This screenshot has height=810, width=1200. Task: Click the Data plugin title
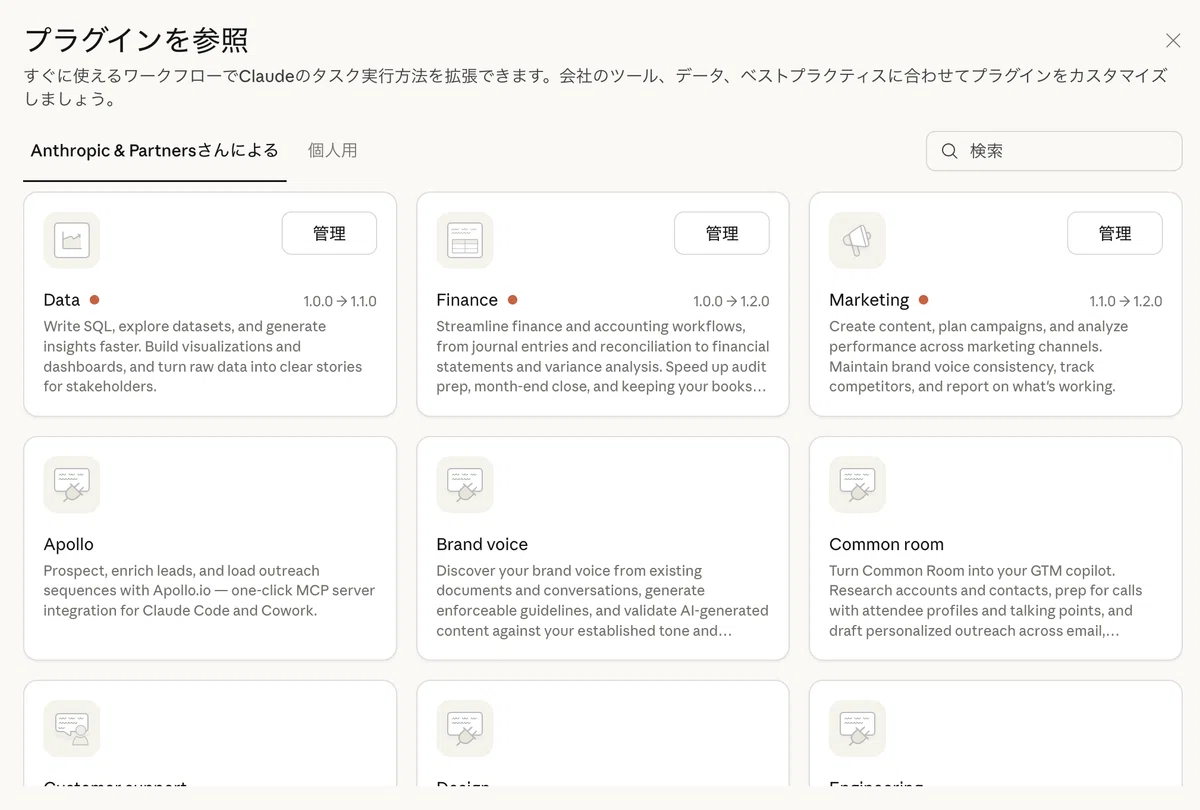[62, 300]
